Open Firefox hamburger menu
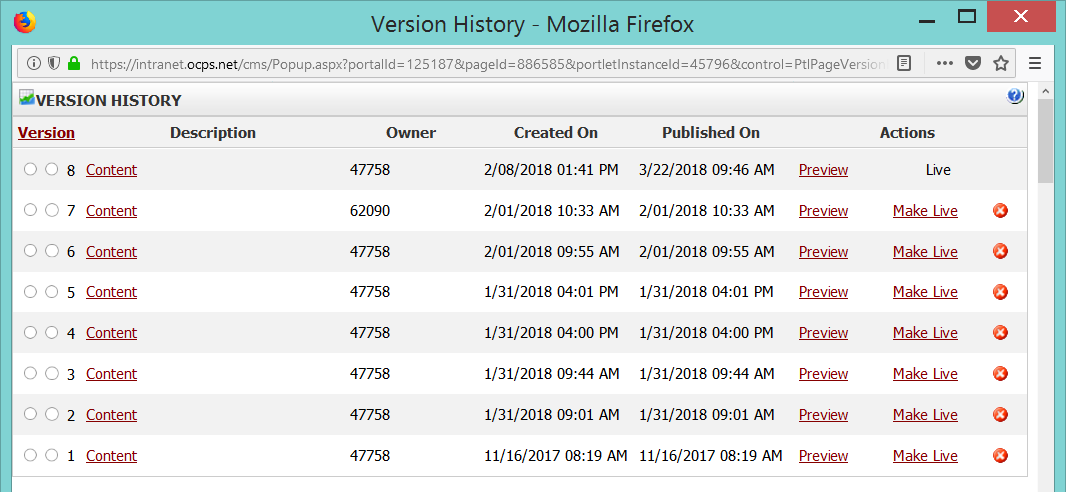Image resolution: width=1066 pixels, height=492 pixels. (x=1035, y=63)
